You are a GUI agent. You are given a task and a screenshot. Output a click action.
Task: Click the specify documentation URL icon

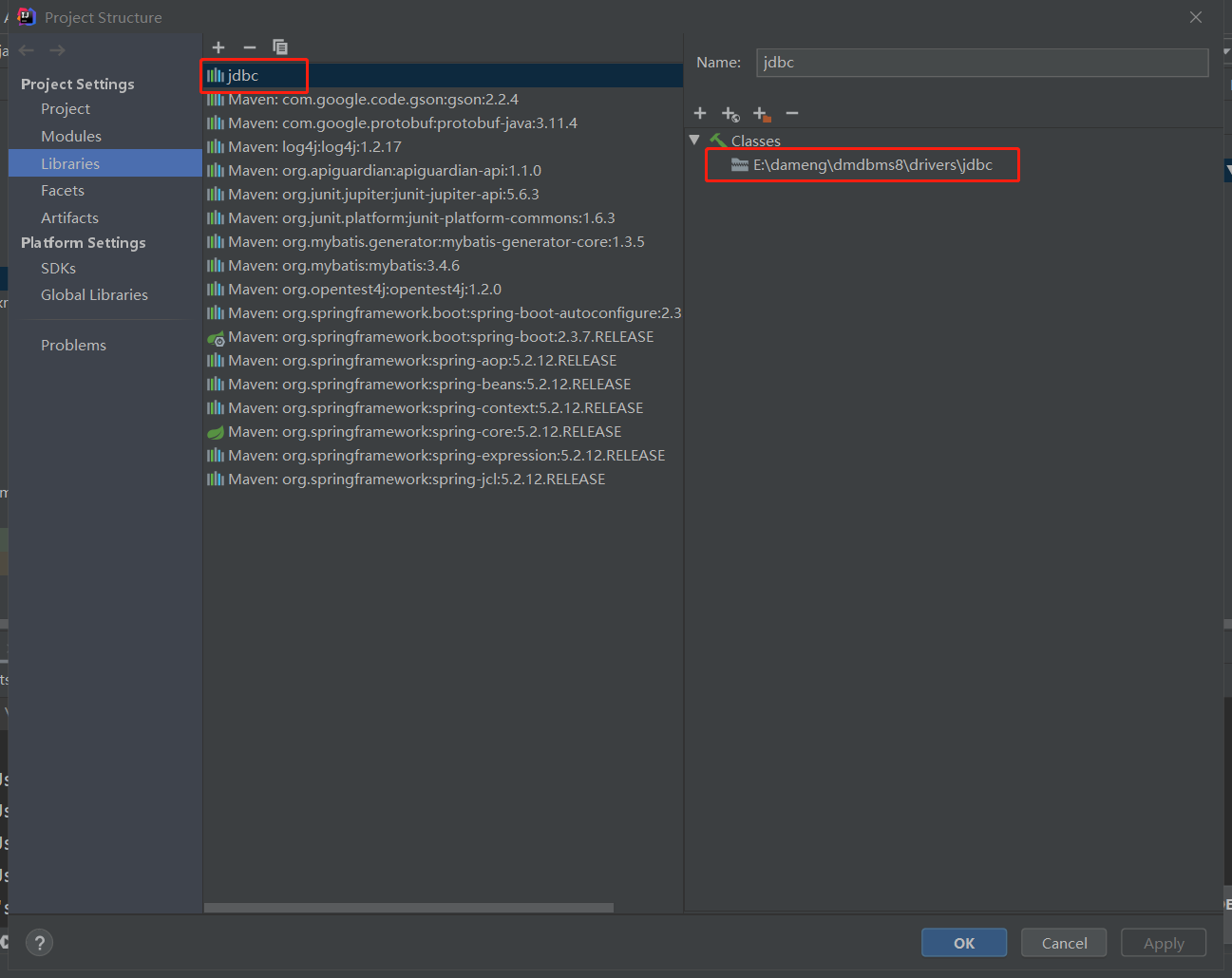tap(730, 114)
